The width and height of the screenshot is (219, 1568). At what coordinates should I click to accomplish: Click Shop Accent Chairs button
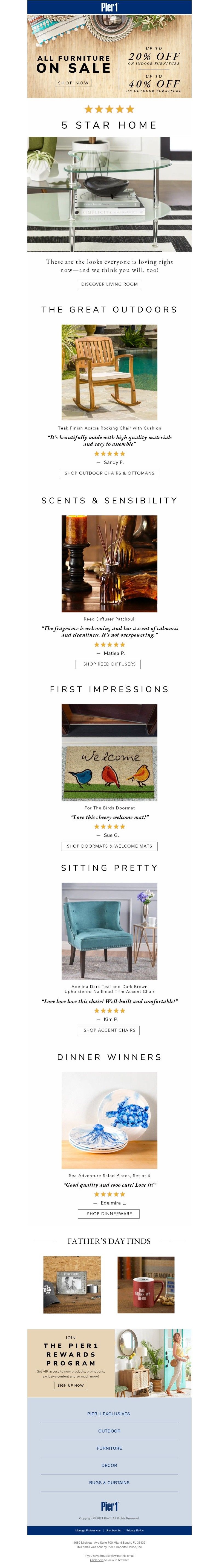tap(109, 1030)
